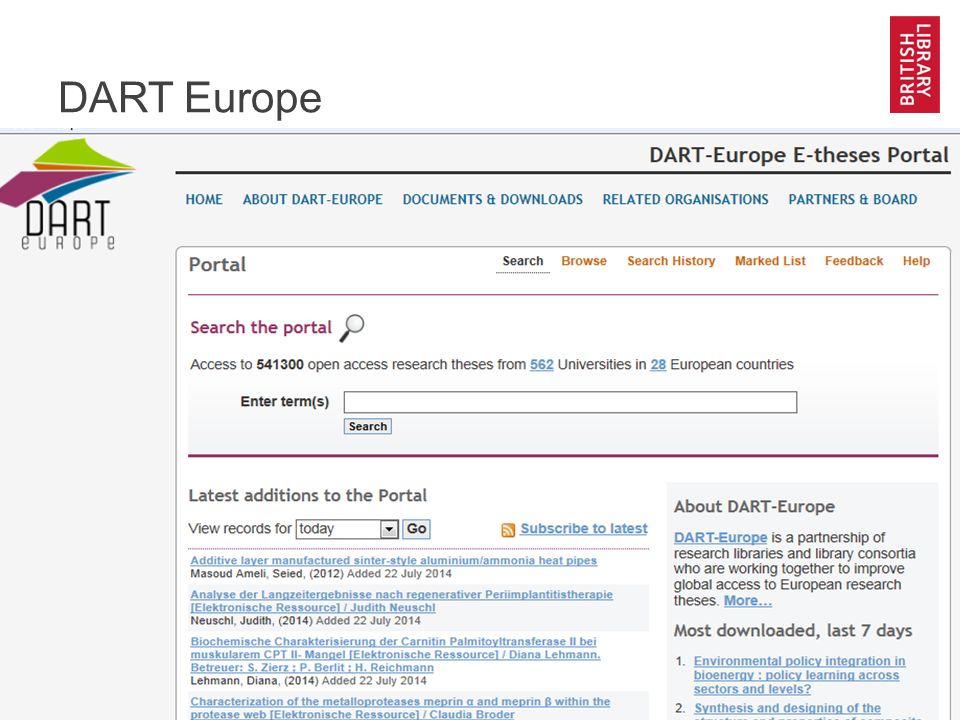
Task: Open Environmental policy integration in bioenergy link
Action: tap(799, 675)
